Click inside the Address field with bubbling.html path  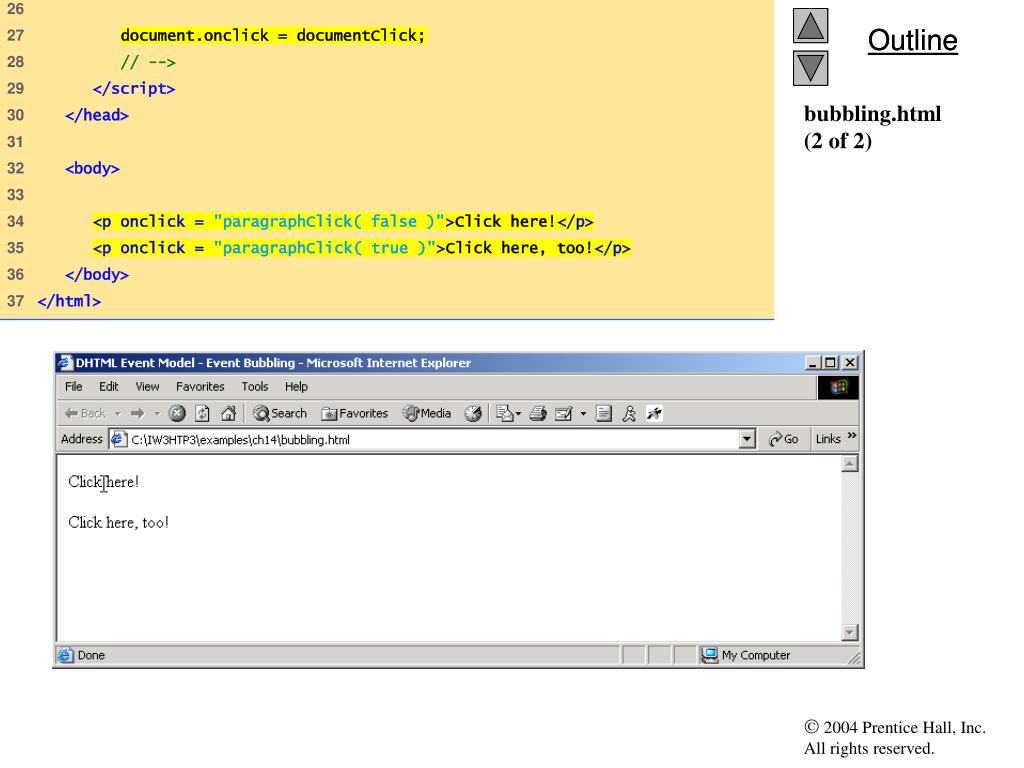[434, 440]
